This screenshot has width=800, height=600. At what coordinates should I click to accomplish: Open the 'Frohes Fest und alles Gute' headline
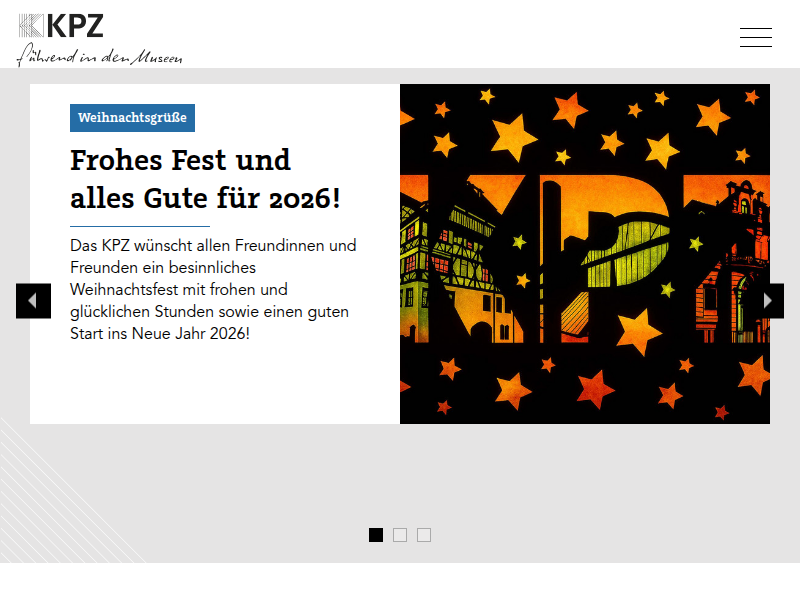tap(180, 160)
